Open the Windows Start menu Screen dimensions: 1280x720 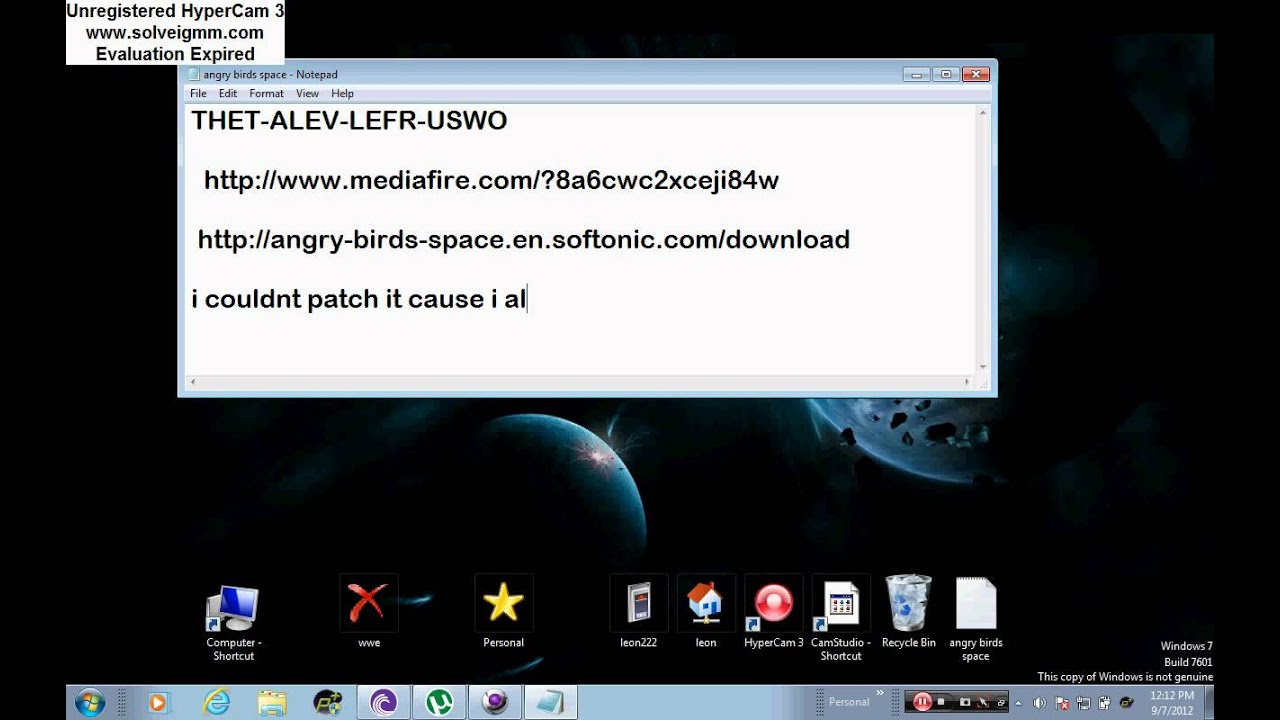[x=90, y=702]
